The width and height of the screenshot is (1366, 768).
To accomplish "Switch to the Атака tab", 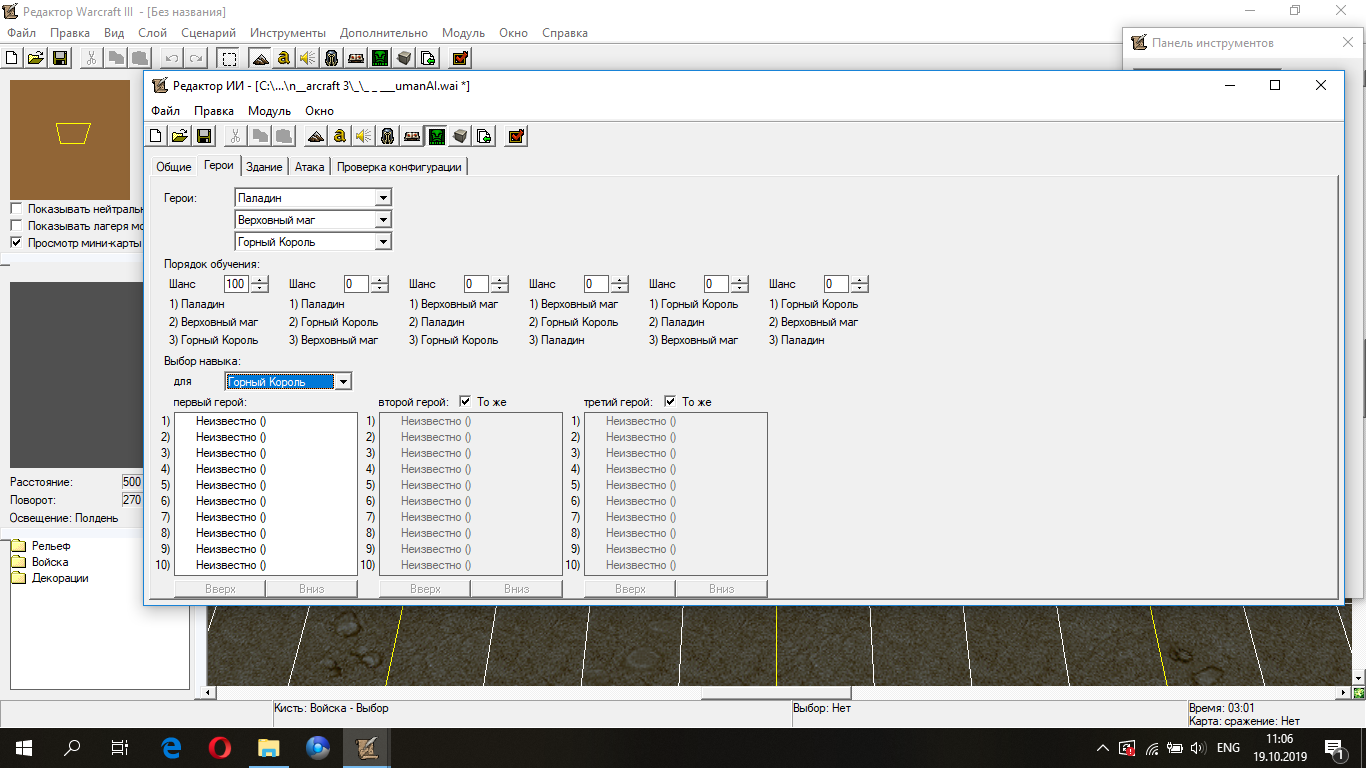I will coord(310,167).
